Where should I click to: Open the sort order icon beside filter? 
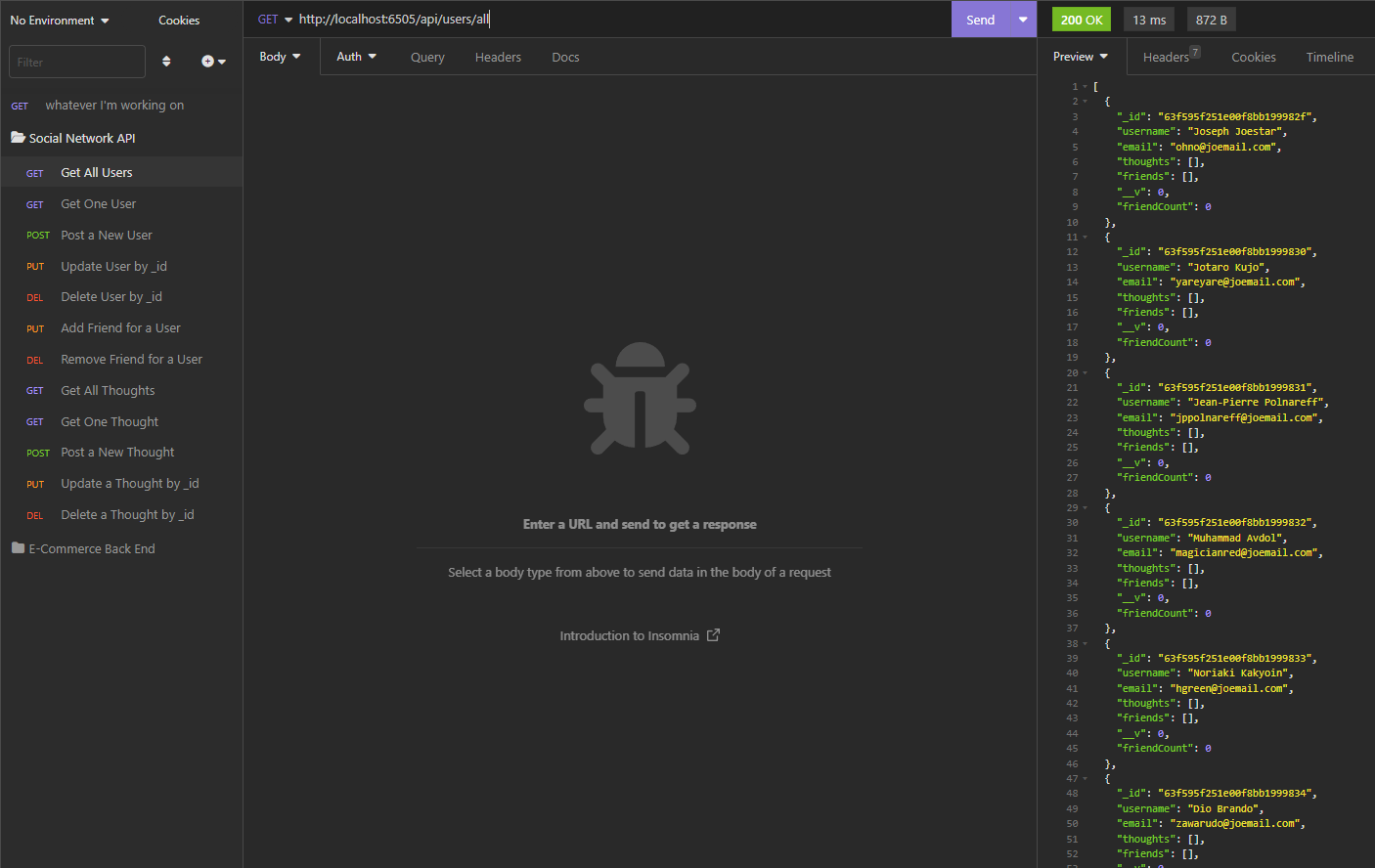[x=166, y=62]
